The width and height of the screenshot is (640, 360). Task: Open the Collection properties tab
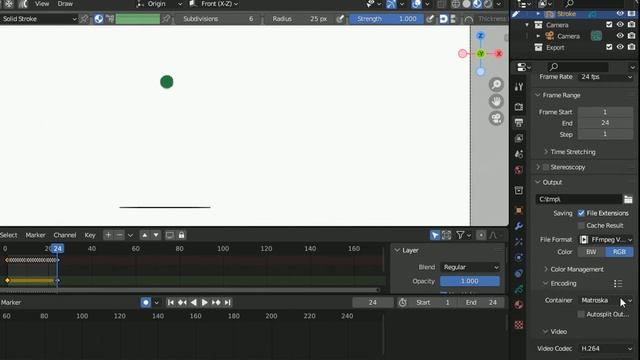(519, 190)
